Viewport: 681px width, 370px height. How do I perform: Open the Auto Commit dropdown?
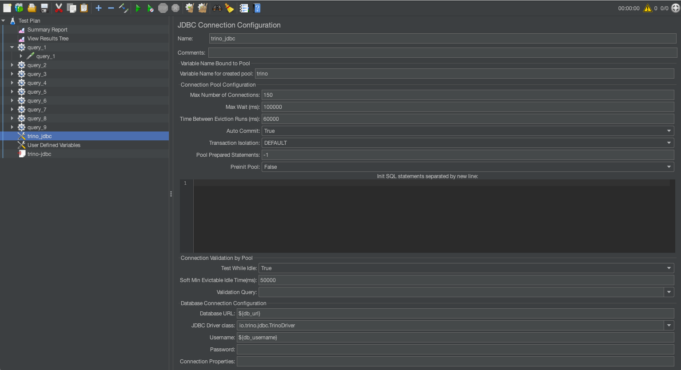click(468, 131)
